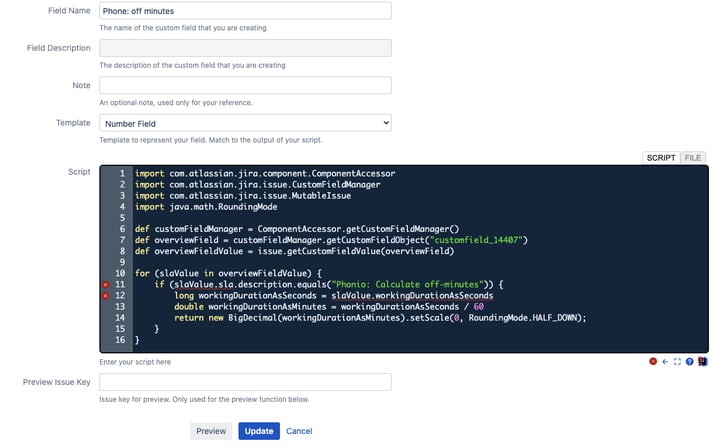Click "double workingDurationAsMinutes" on line 13
Viewport: 716px width, 448px height.
(x=250, y=306)
